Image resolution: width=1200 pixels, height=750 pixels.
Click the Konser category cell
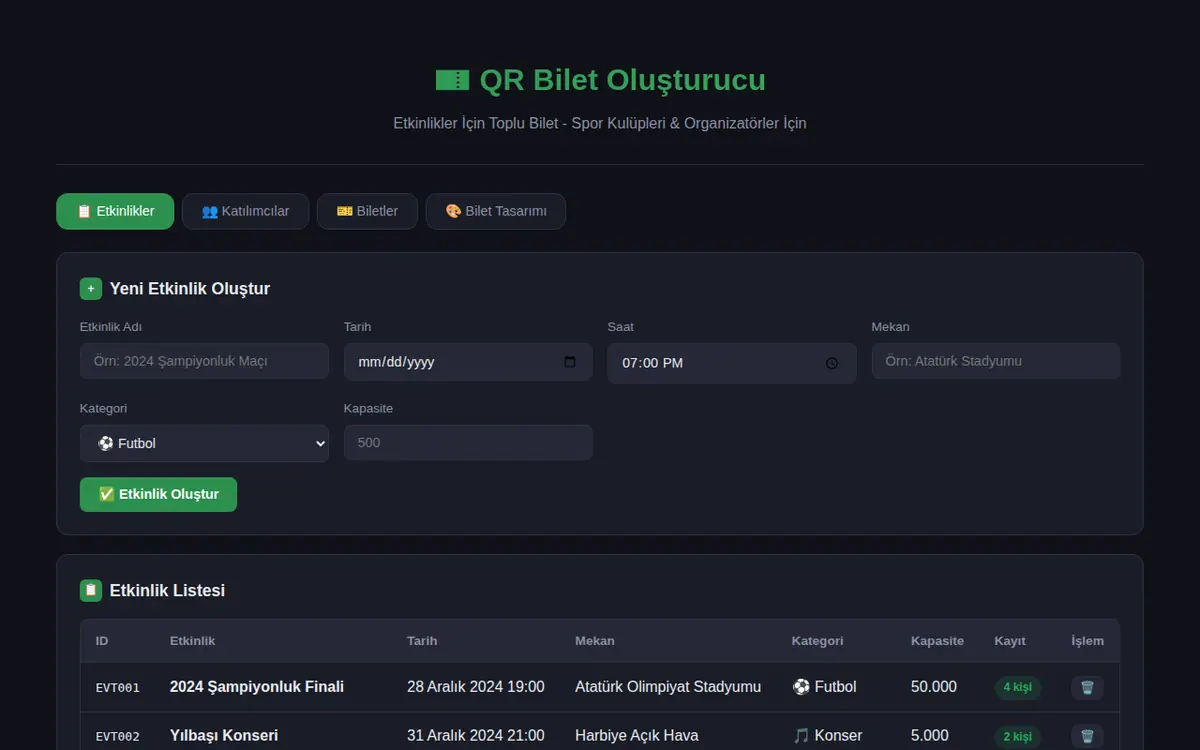(x=827, y=736)
